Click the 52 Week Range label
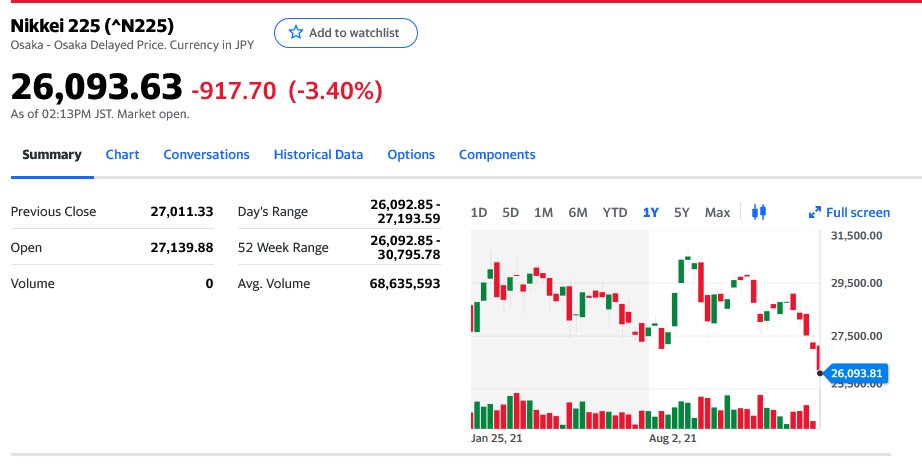The image size is (922, 464). click(283, 248)
